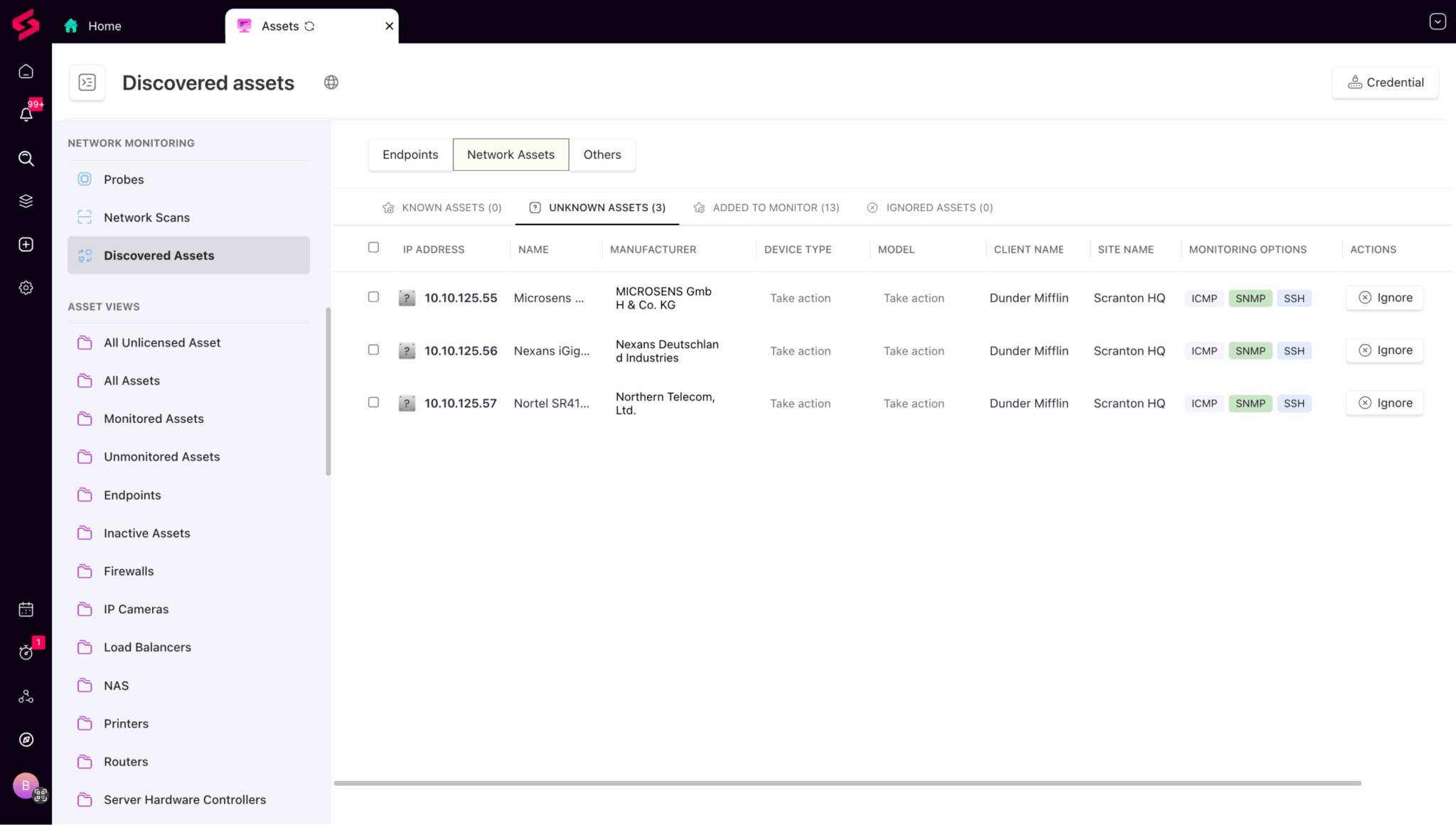Open the calendar icon in left rail
Viewport: 1456px width, 825px height.
coord(26,610)
